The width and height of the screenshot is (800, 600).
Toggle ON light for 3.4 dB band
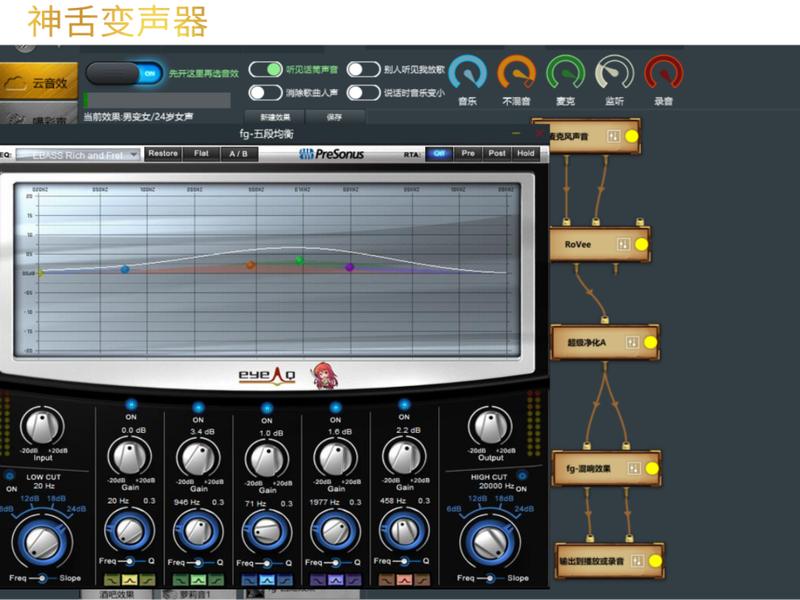tap(198, 407)
